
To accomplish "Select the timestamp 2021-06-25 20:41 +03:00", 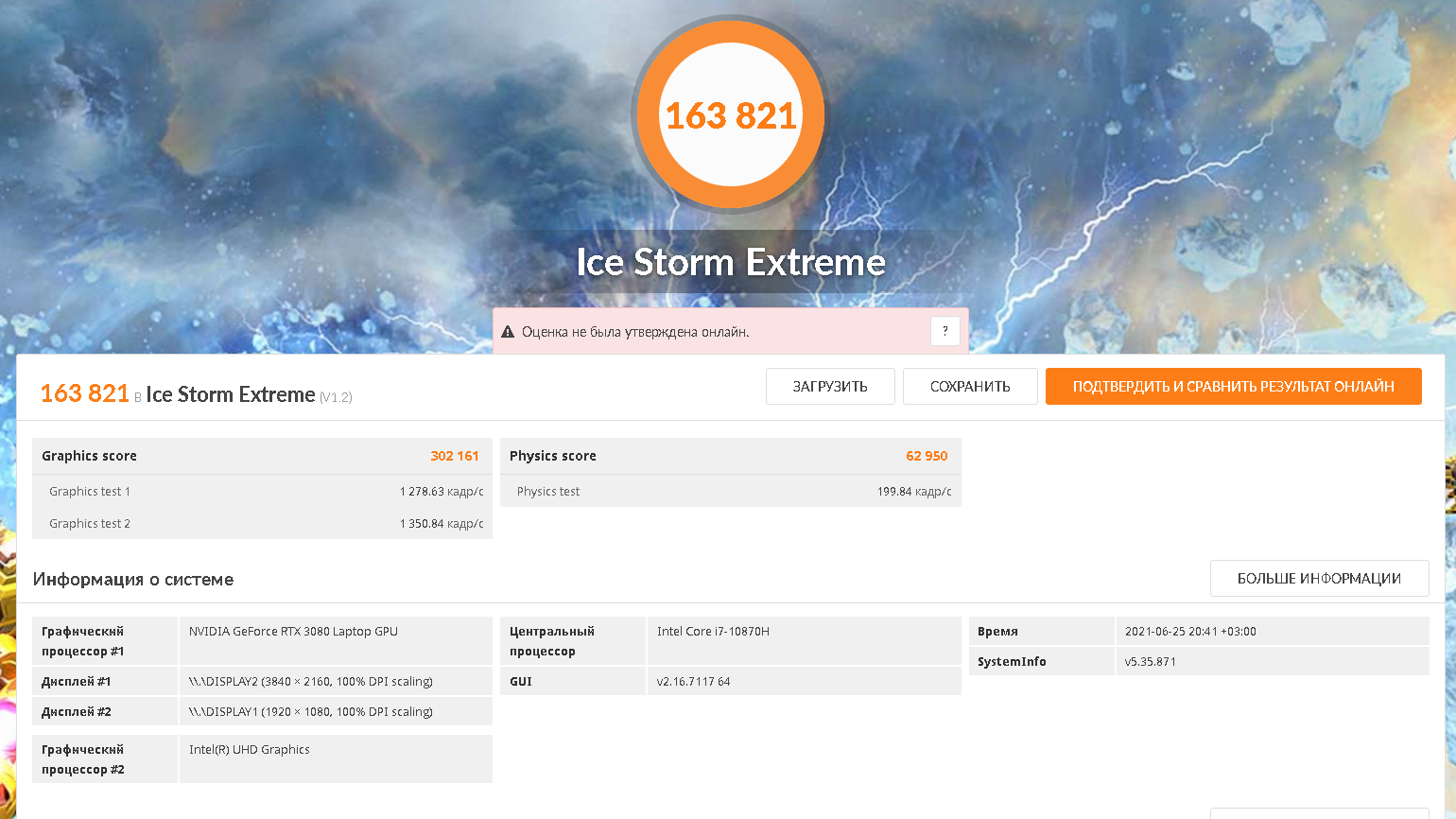I will [x=1190, y=632].
